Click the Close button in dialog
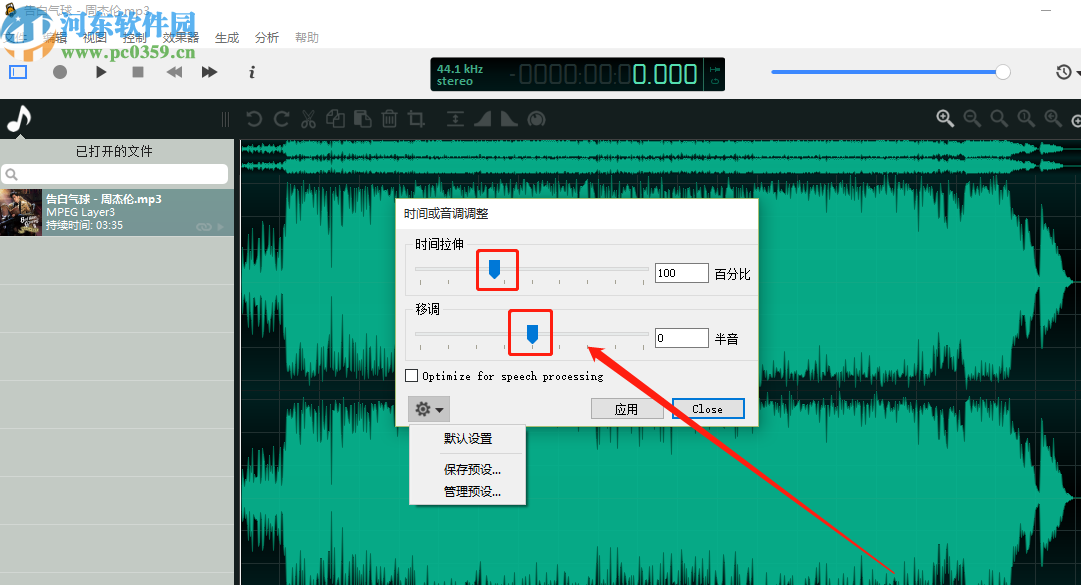Screen dimensions: 1081x585 pyautogui.click(x=708, y=409)
